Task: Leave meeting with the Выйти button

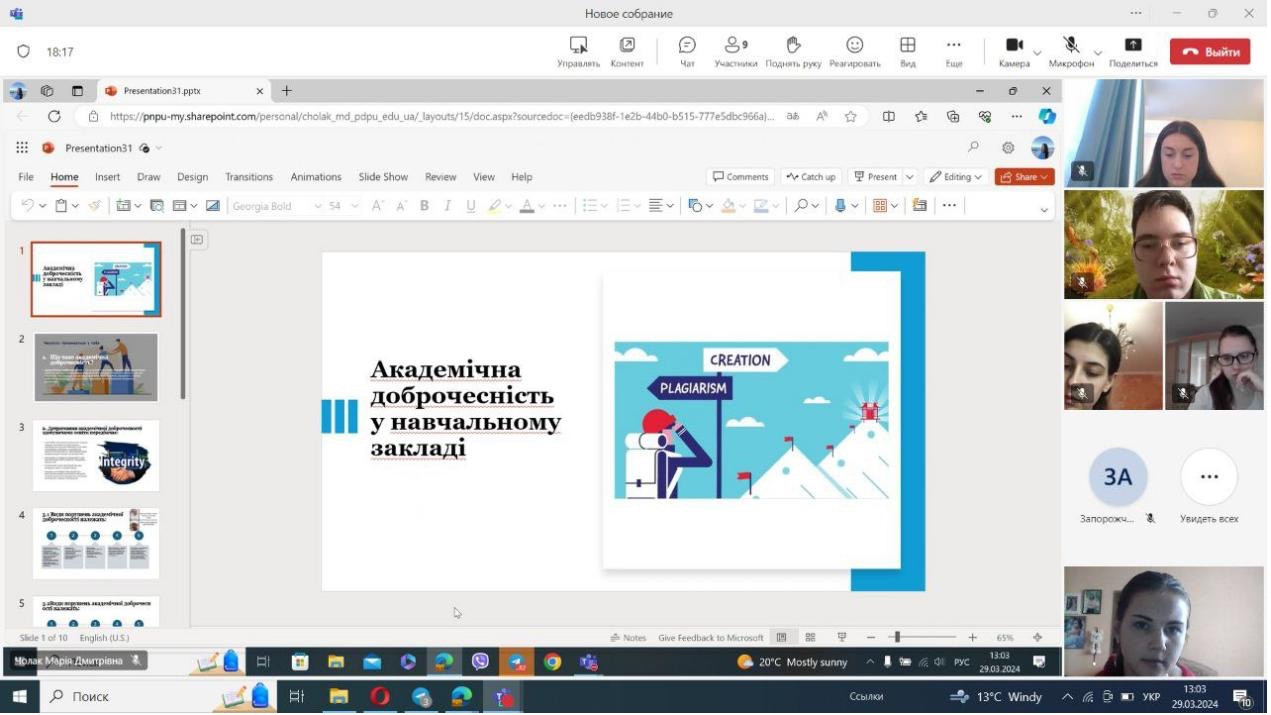Action: 1212,52
